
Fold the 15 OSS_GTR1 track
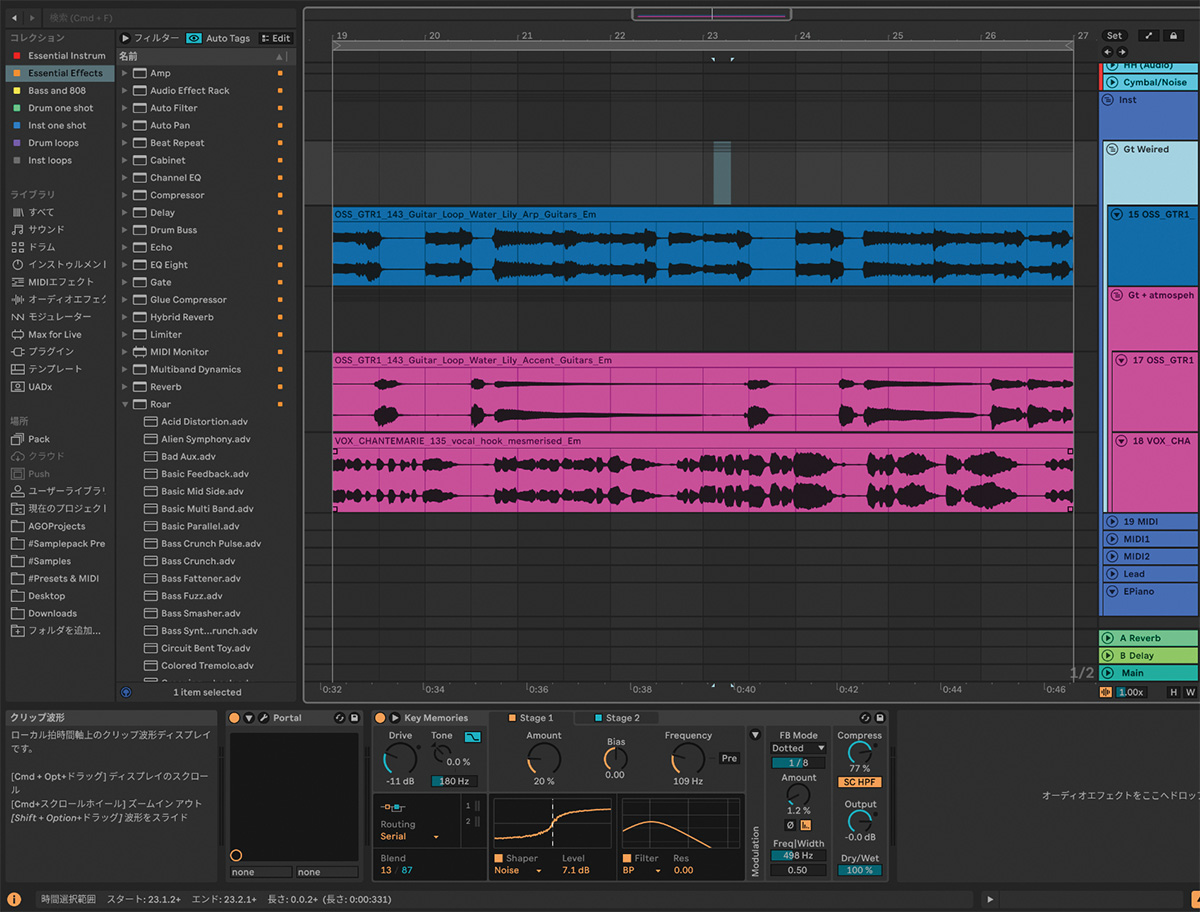[x=1117, y=214]
